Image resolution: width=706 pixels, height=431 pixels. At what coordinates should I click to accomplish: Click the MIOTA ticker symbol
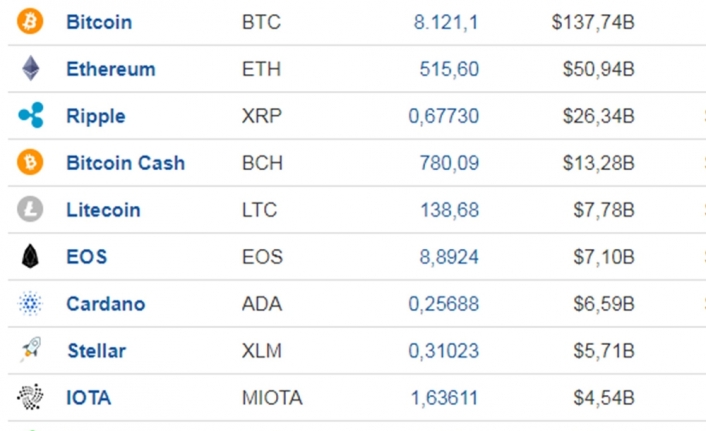(272, 398)
